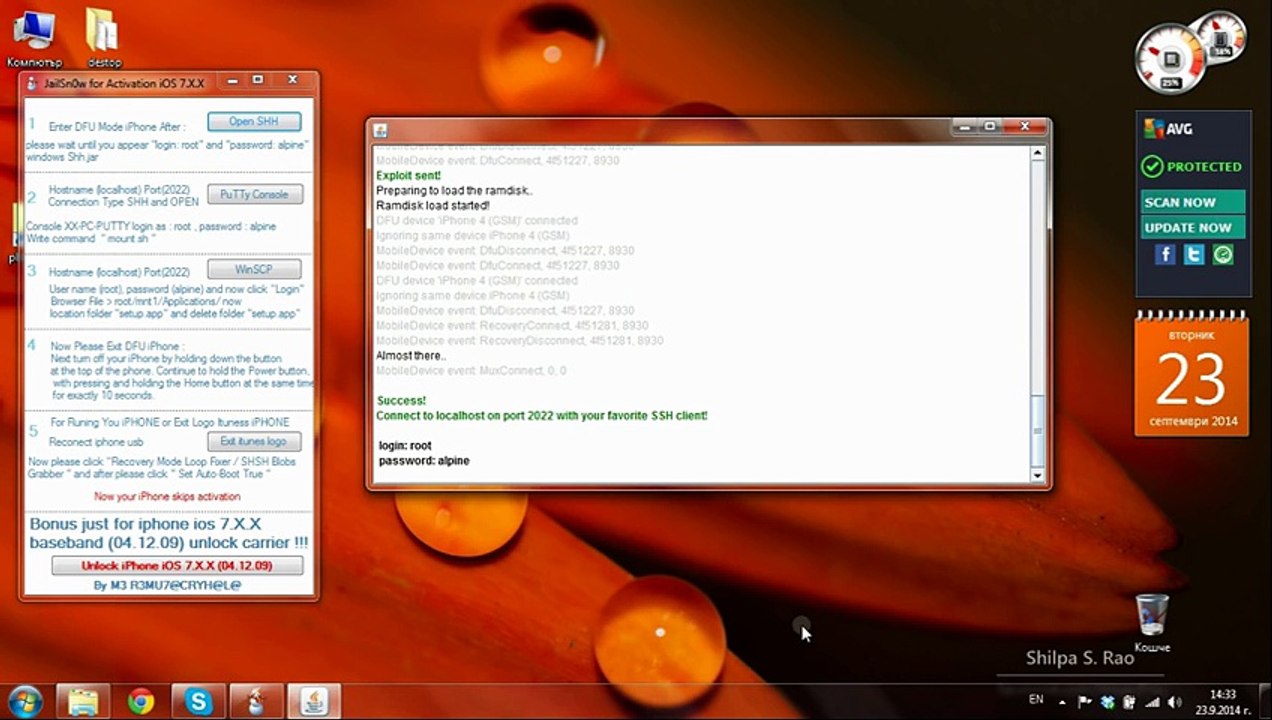Click the CPU usage meter gadget
The image size is (1272, 720).
(x=1170, y=59)
